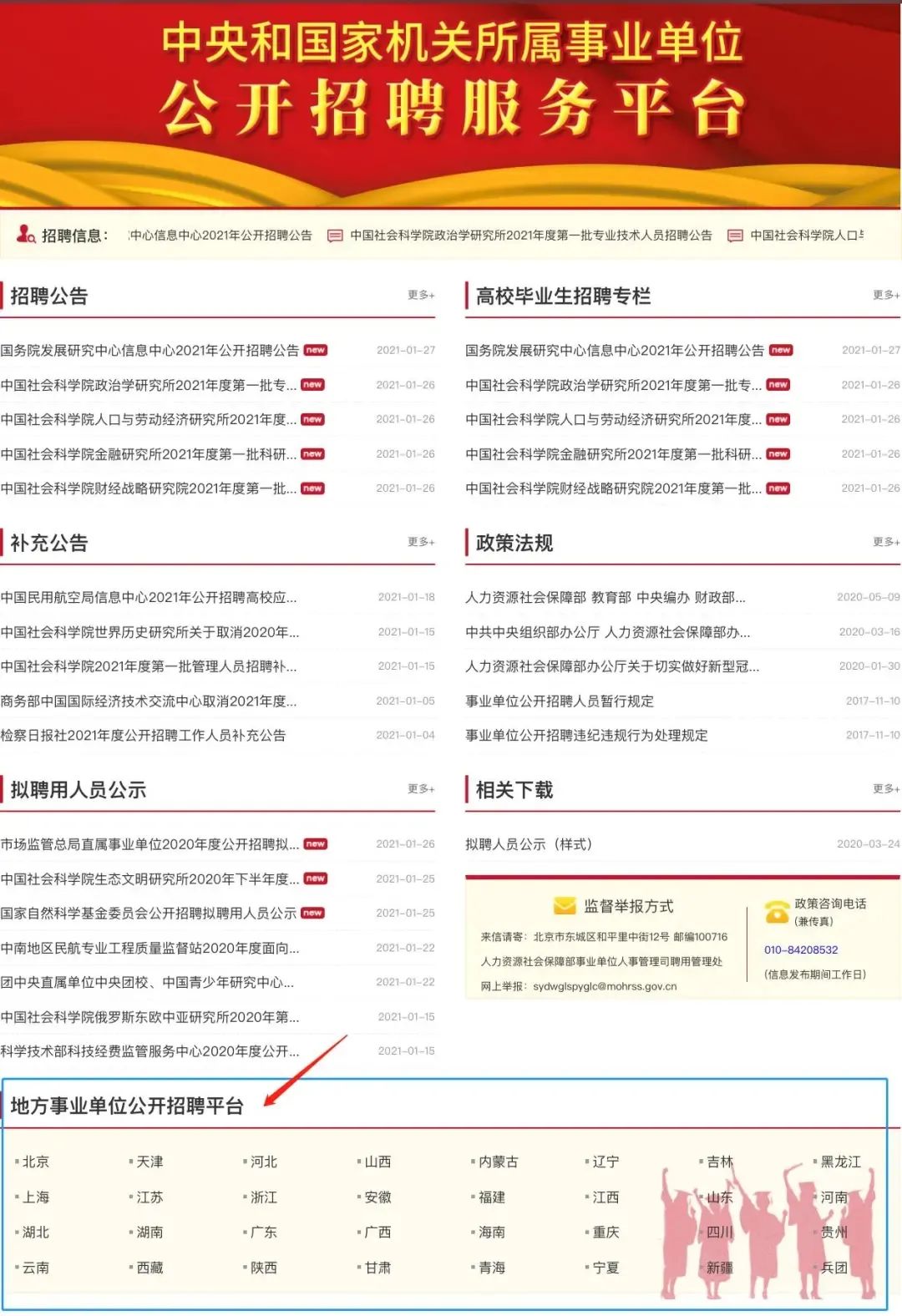This screenshot has width=902, height=1316.
Task: Click the 010-84208532 consultation phone number
Action: tap(801, 950)
